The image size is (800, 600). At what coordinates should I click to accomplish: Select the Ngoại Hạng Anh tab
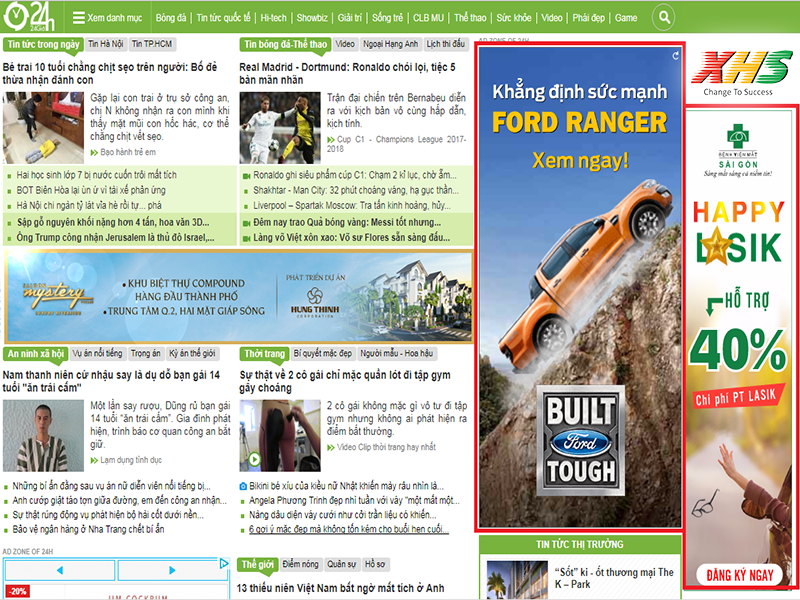coord(390,44)
